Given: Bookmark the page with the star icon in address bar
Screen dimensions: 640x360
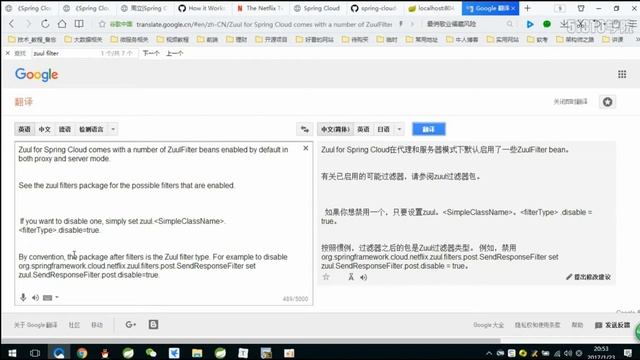Looking at the screenshot, I should tap(102, 24).
